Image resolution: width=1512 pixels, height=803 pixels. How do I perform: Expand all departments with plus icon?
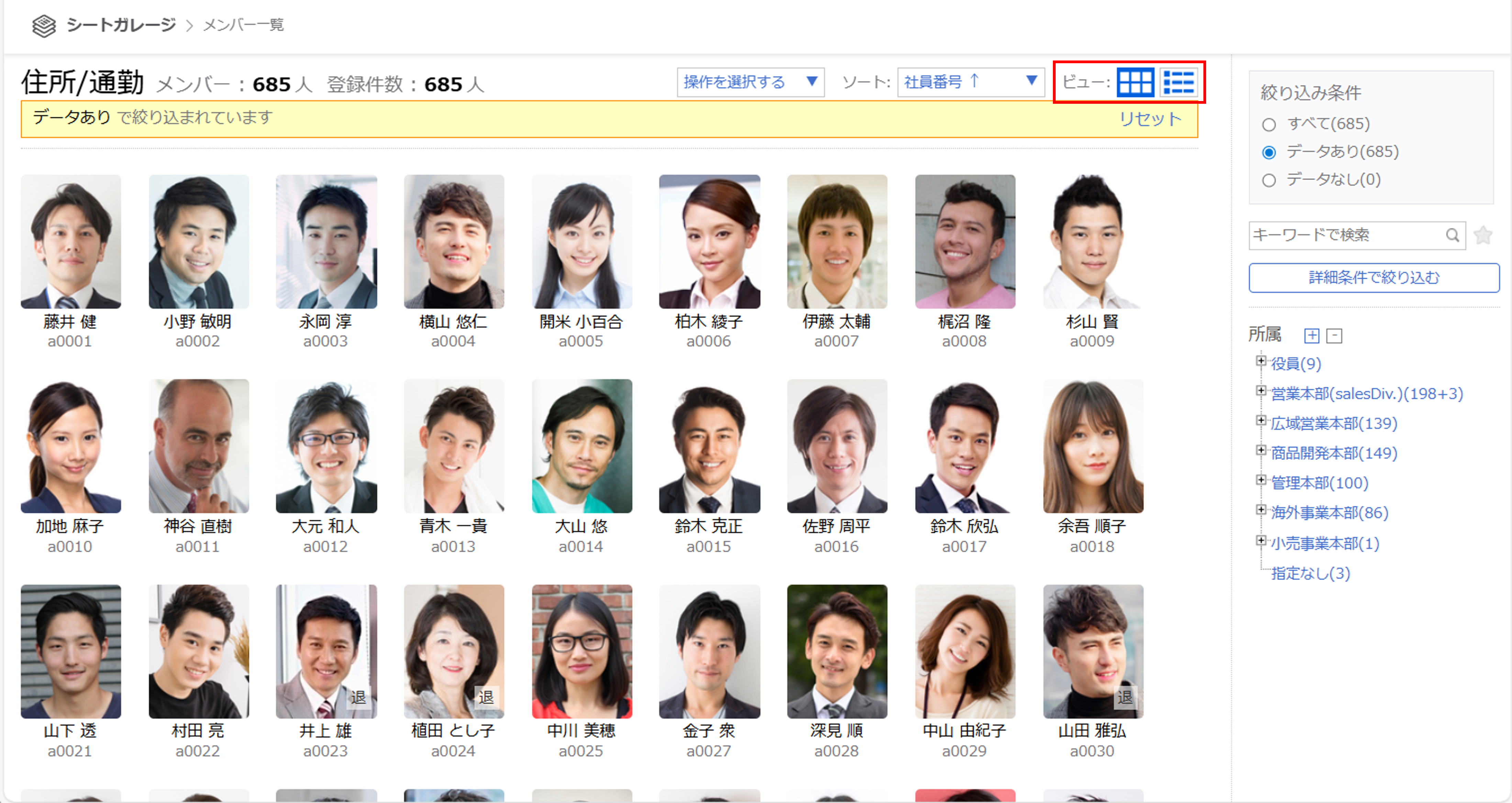(x=1311, y=336)
